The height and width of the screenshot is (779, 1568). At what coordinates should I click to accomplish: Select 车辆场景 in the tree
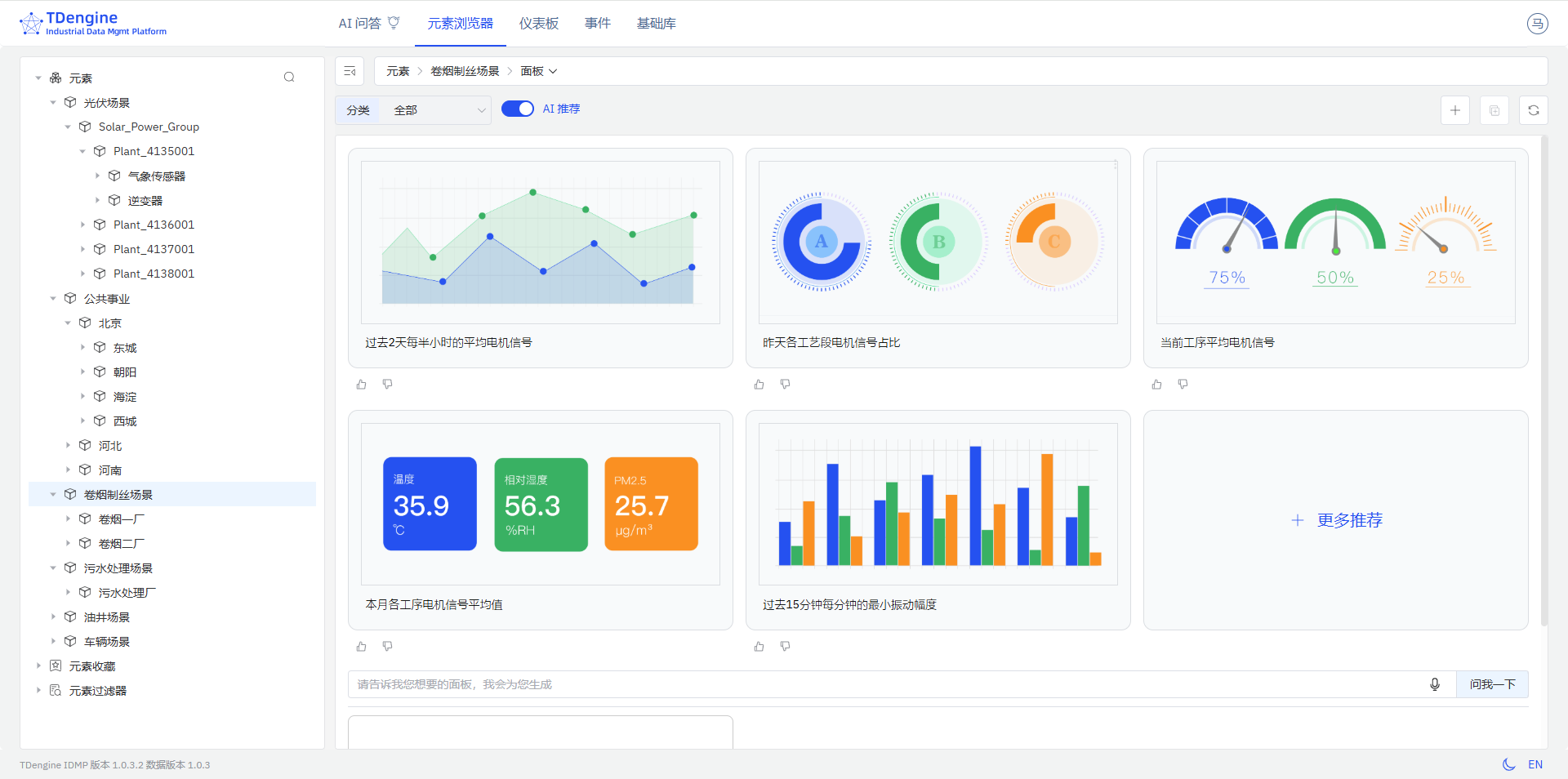pyautogui.click(x=107, y=641)
